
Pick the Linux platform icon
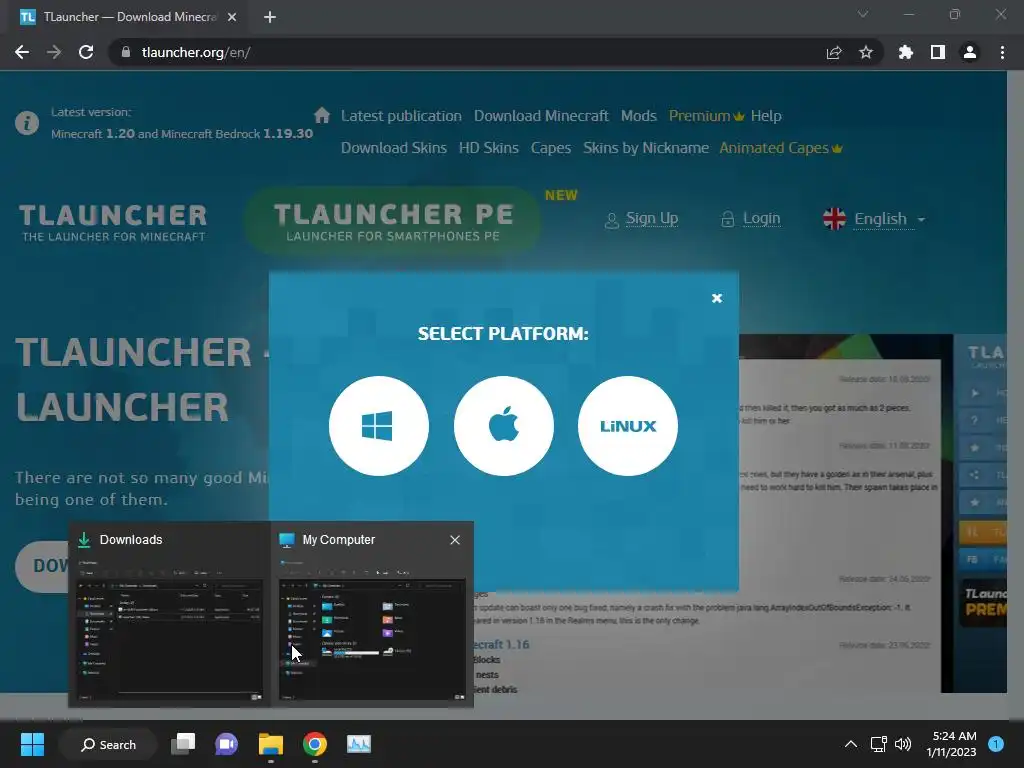pyautogui.click(x=628, y=426)
